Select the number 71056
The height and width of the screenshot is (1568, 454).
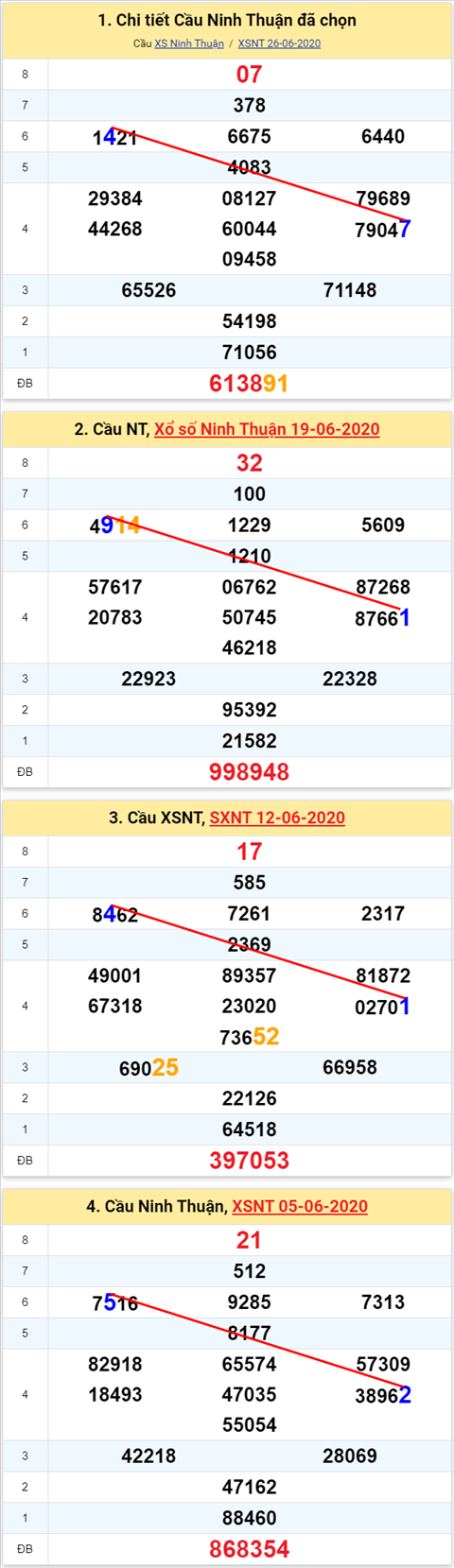[x=250, y=353]
